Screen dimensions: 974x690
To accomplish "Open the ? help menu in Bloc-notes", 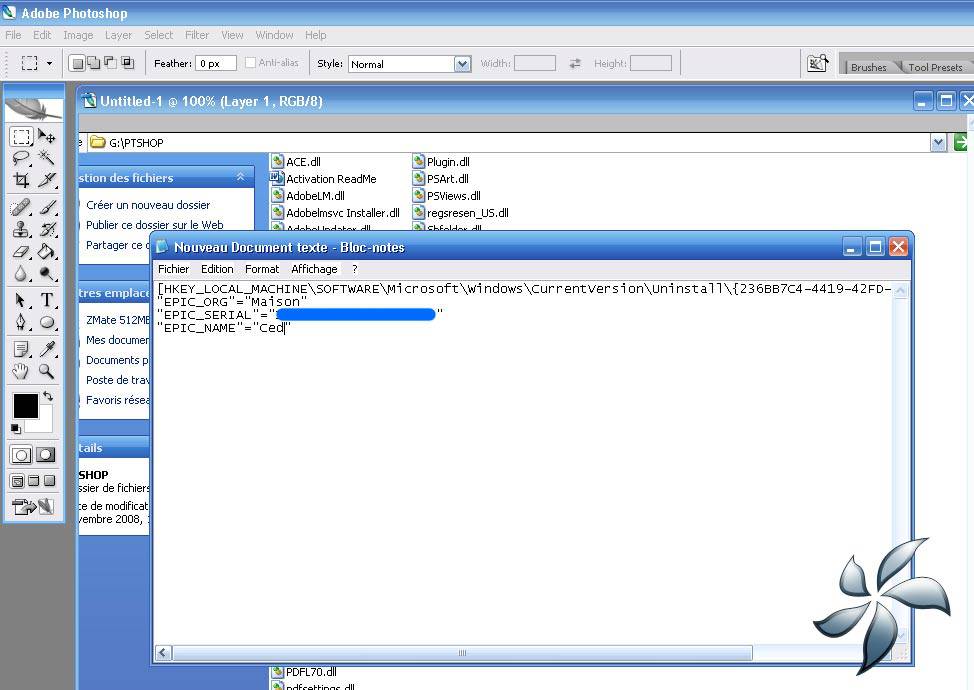I will pos(355,269).
